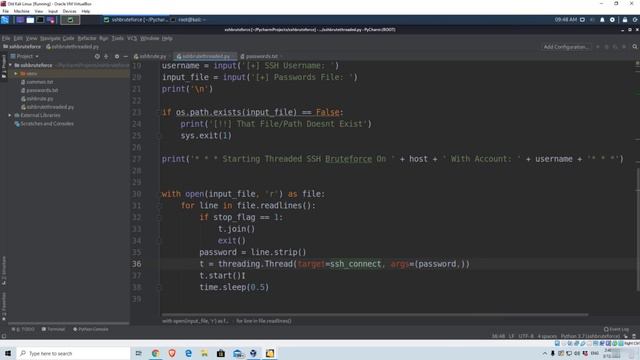Launch terminal from Kali panel
Screen dimensions: 640x360
coord(40,20)
